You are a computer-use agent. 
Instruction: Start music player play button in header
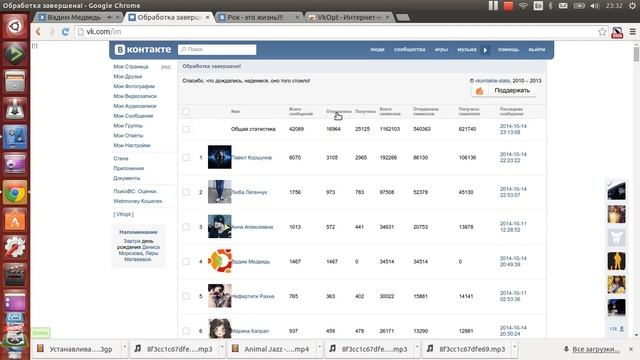(485, 50)
